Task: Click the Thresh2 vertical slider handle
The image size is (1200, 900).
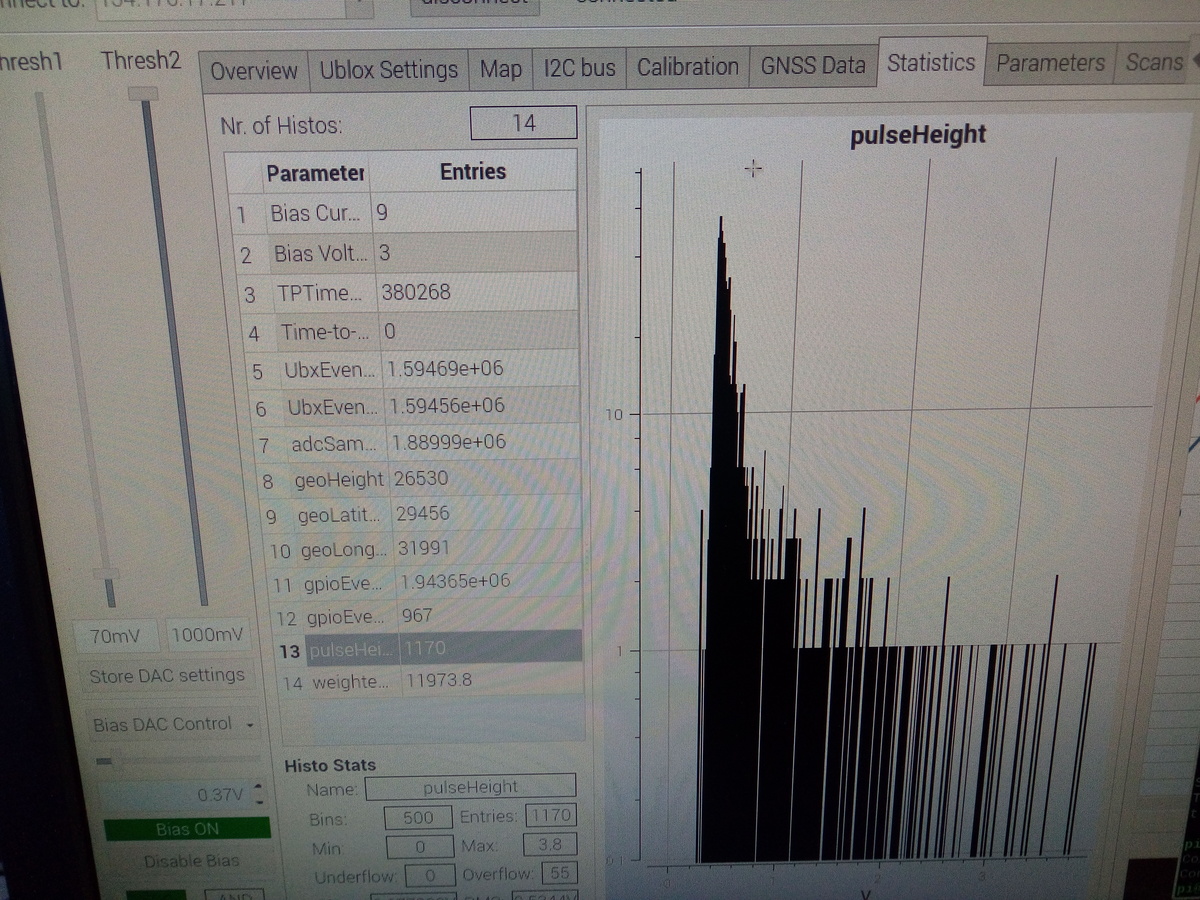Action: click(144, 93)
